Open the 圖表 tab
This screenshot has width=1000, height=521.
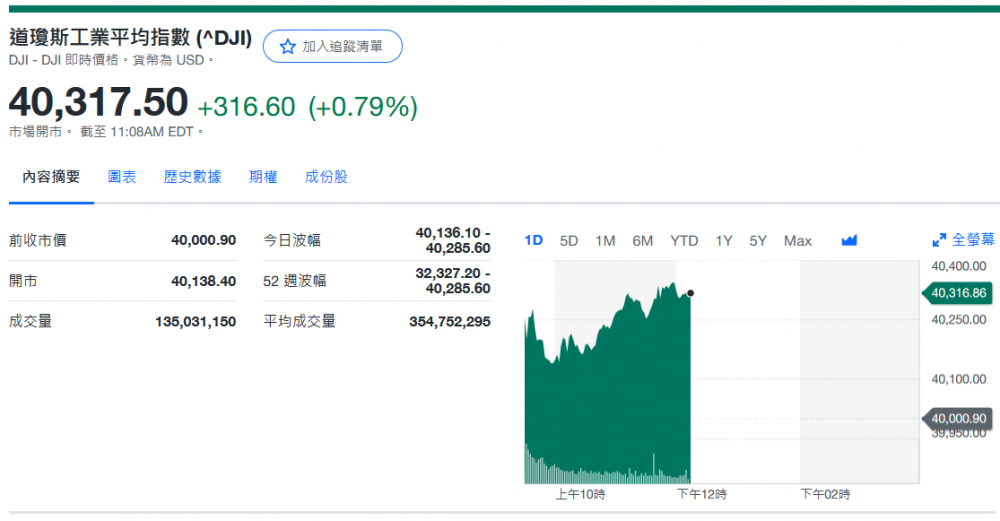[x=122, y=177]
